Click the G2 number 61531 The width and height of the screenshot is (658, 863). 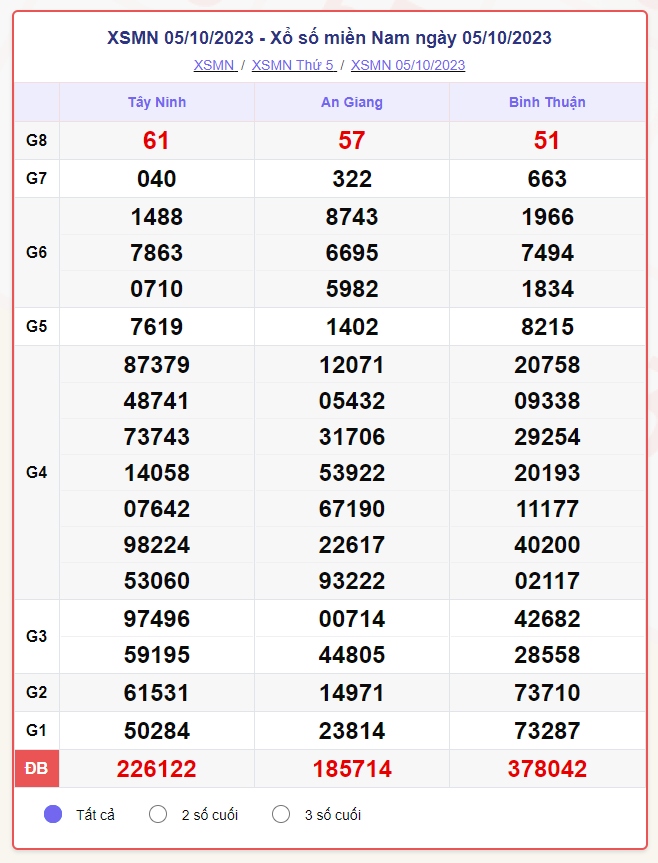(157, 693)
